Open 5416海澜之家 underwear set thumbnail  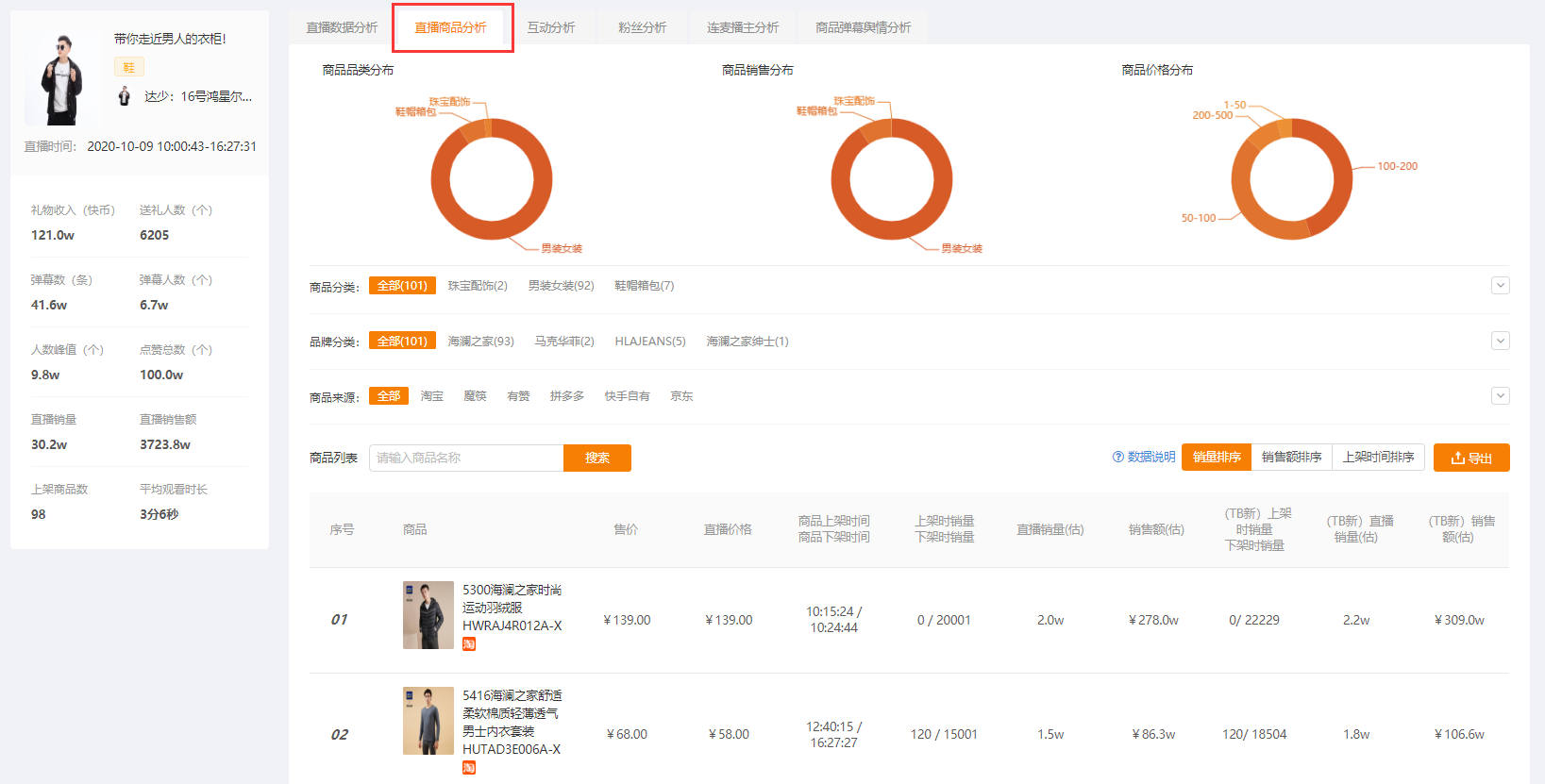click(x=428, y=721)
